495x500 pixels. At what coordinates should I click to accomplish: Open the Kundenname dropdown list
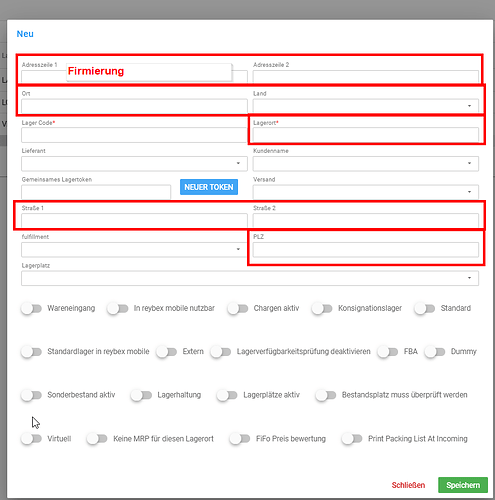pyautogui.click(x=366, y=163)
